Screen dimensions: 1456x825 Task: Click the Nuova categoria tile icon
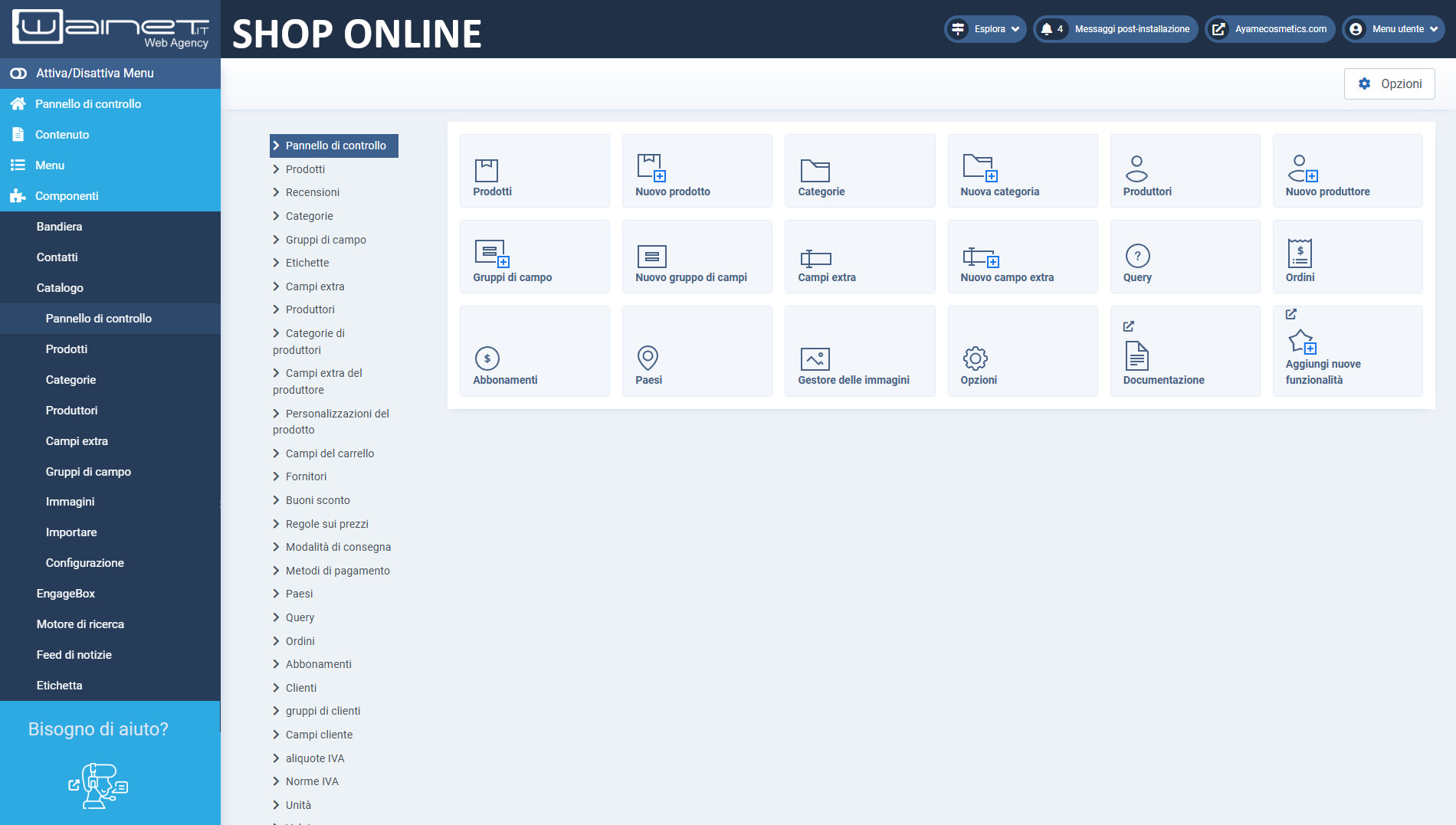point(979,167)
